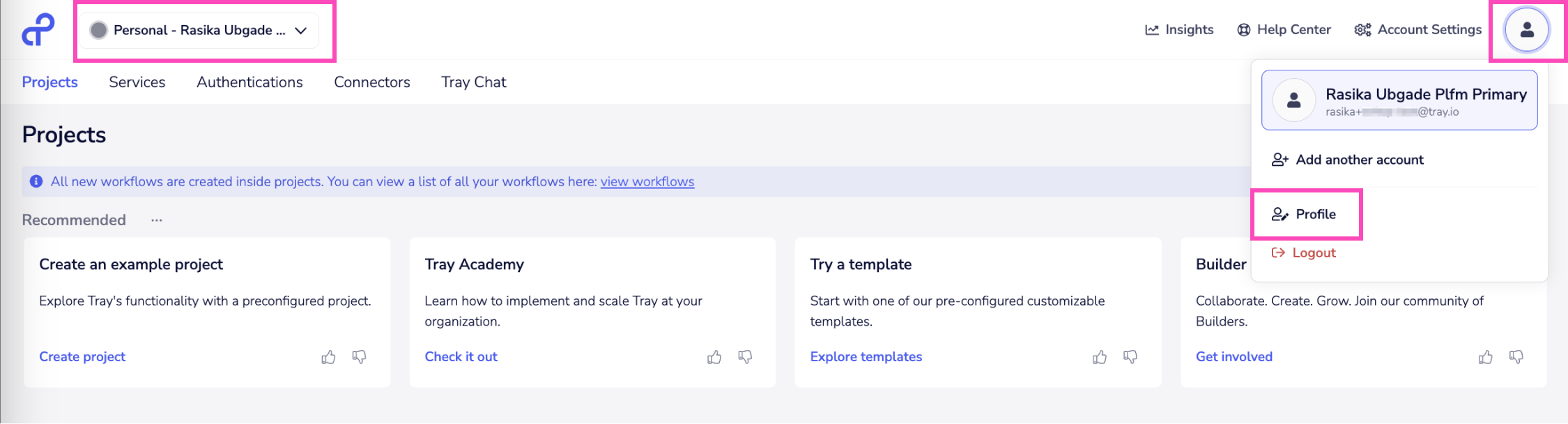Screen dimensions: 1568x424
Task: Like the Builder community card
Action: 1485,357
